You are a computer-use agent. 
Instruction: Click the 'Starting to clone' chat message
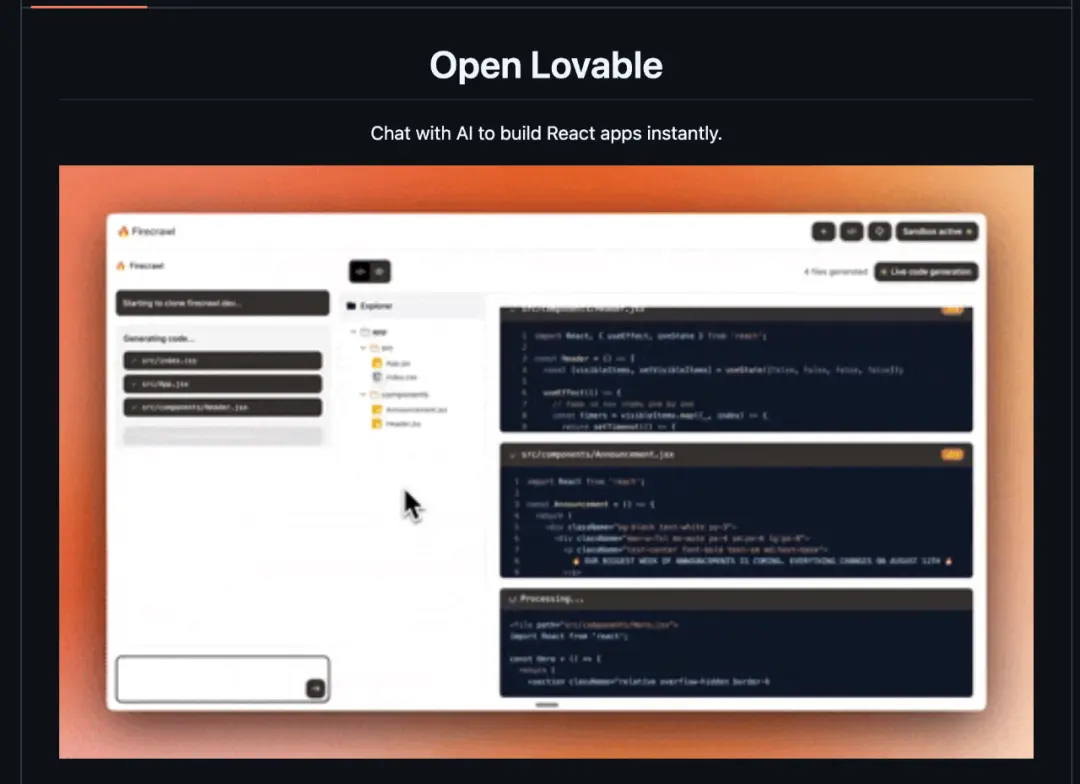(222, 303)
